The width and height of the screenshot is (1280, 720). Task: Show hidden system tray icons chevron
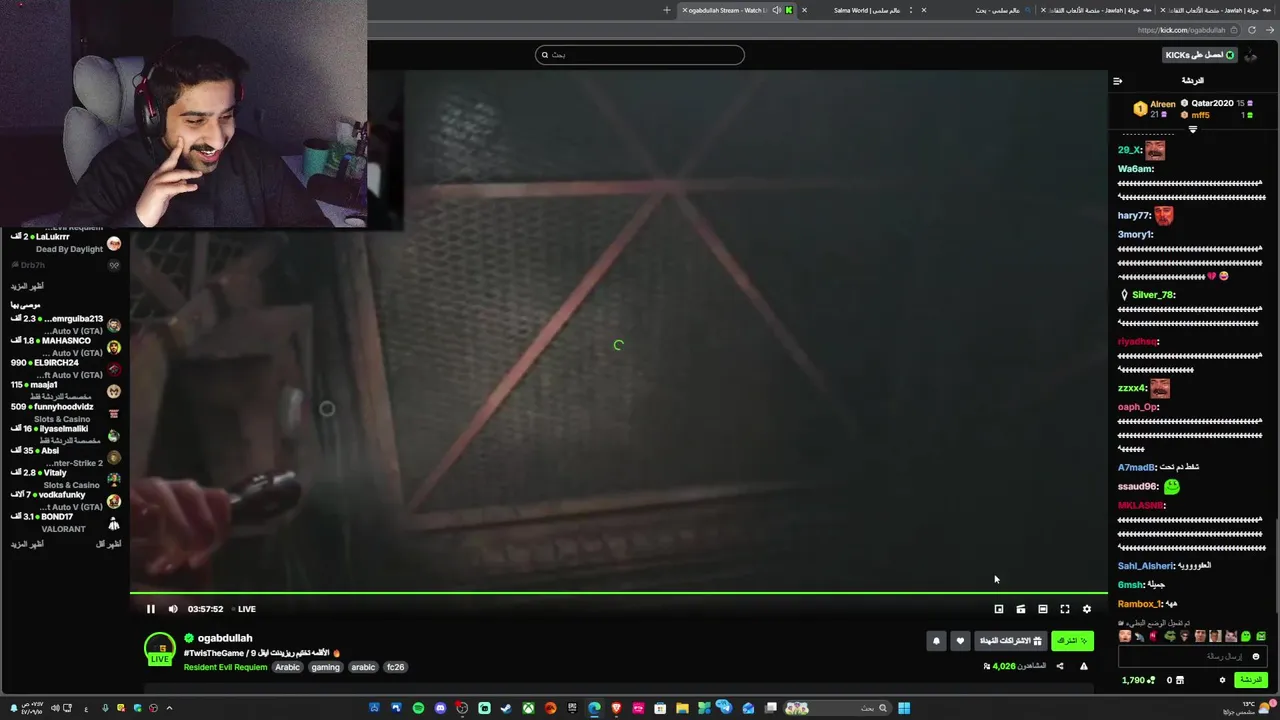(169, 708)
